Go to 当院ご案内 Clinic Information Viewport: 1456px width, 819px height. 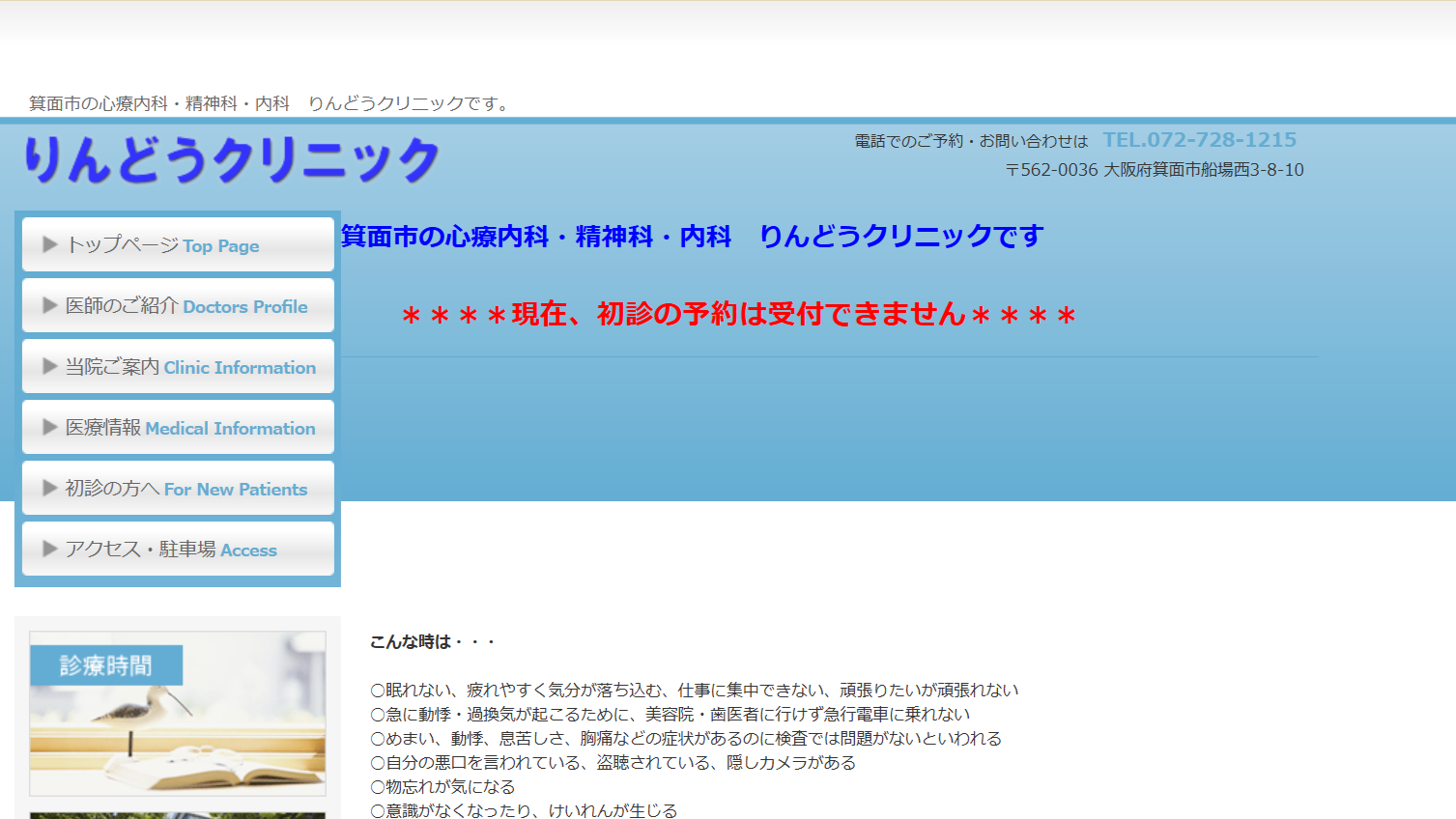[178, 366]
